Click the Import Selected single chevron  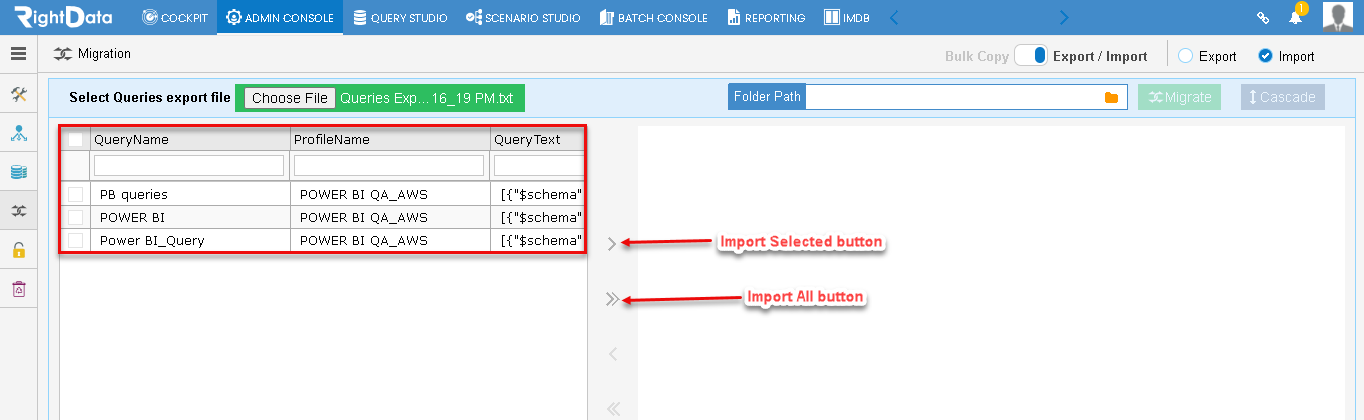tap(612, 243)
